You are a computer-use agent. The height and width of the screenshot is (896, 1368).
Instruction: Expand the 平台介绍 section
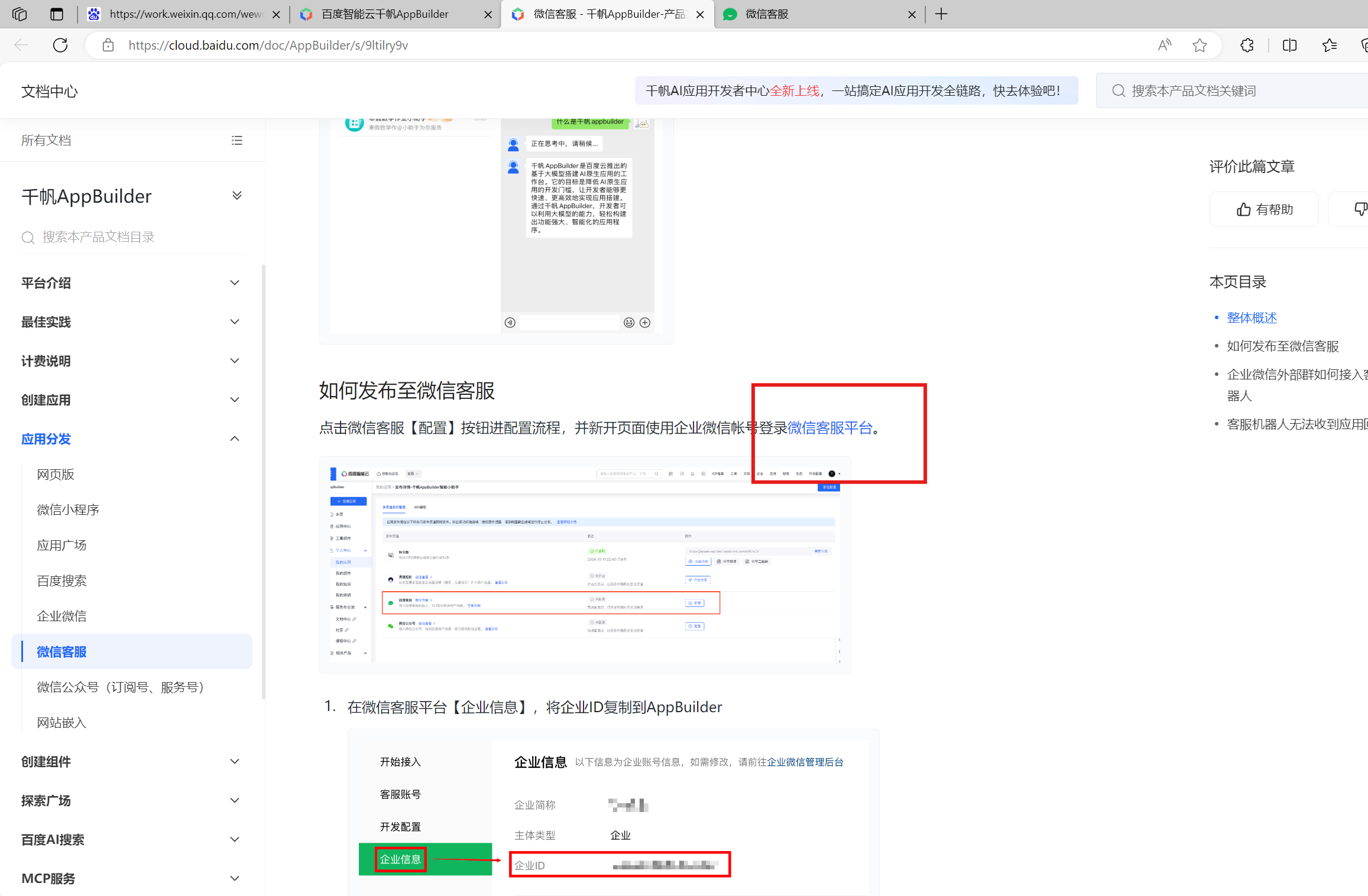pos(235,283)
